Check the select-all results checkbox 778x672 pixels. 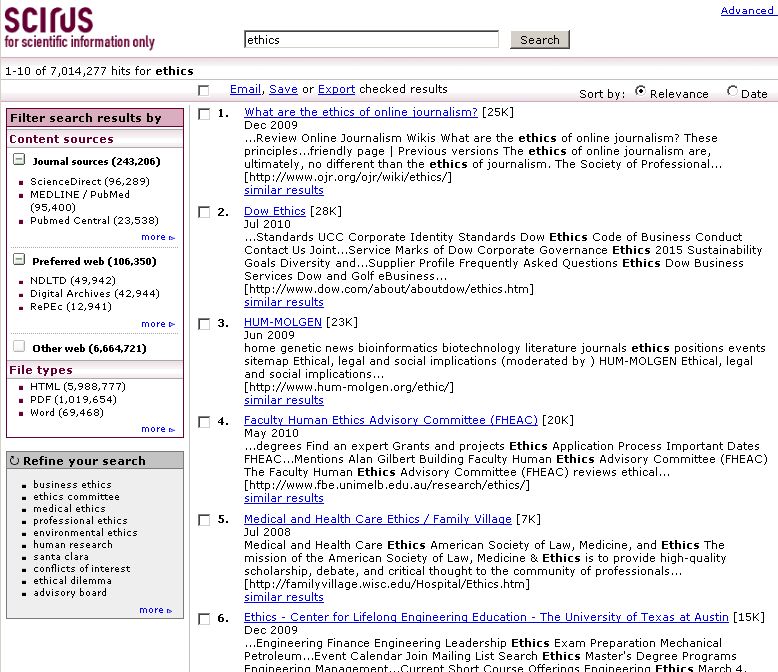pyautogui.click(x=204, y=91)
